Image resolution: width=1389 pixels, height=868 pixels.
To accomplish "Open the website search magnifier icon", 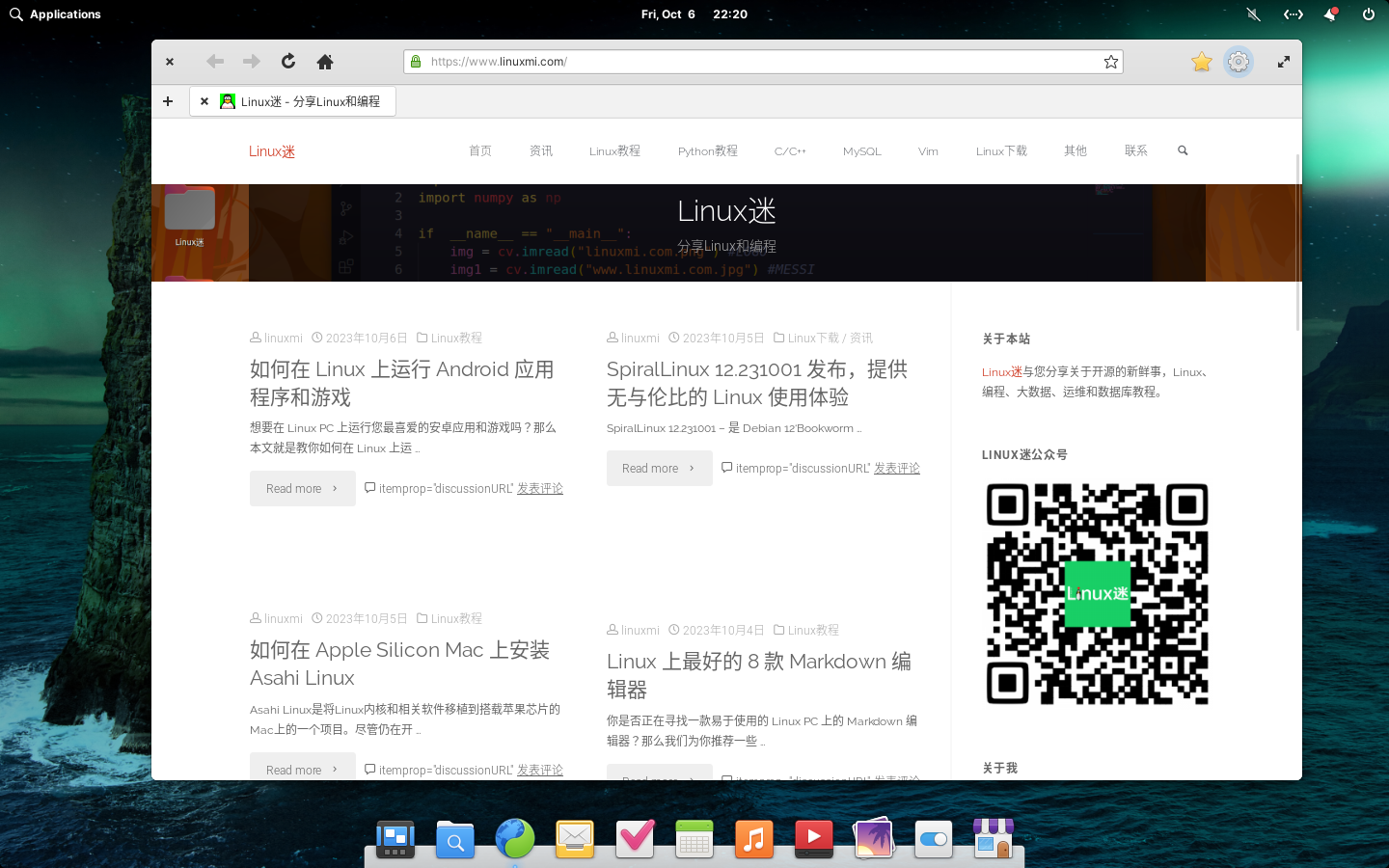I will coord(1183,151).
